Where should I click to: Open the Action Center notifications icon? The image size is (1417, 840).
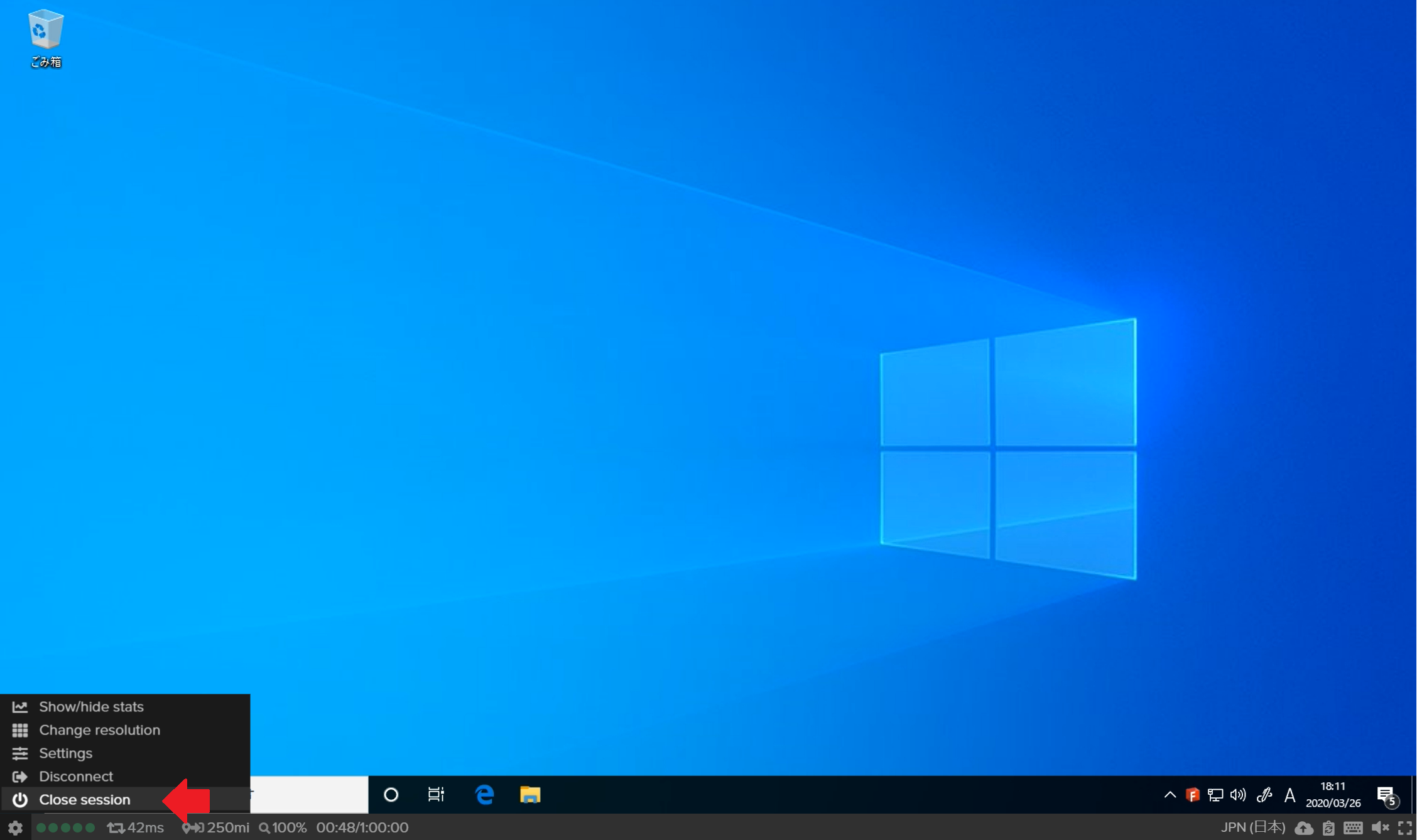click(x=1387, y=795)
